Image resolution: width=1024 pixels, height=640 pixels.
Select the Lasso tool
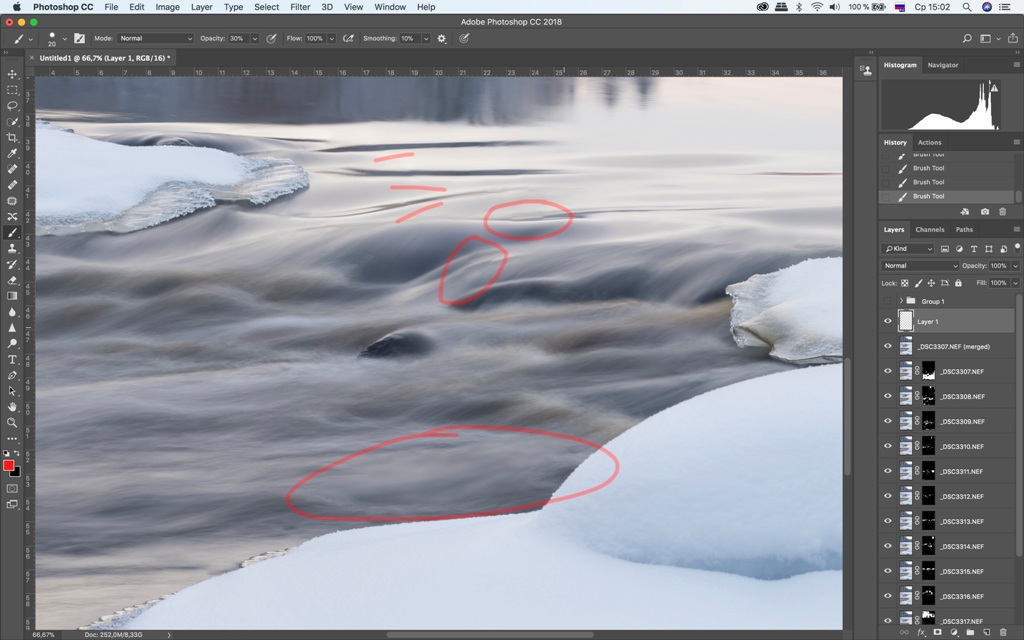(12, 105)
